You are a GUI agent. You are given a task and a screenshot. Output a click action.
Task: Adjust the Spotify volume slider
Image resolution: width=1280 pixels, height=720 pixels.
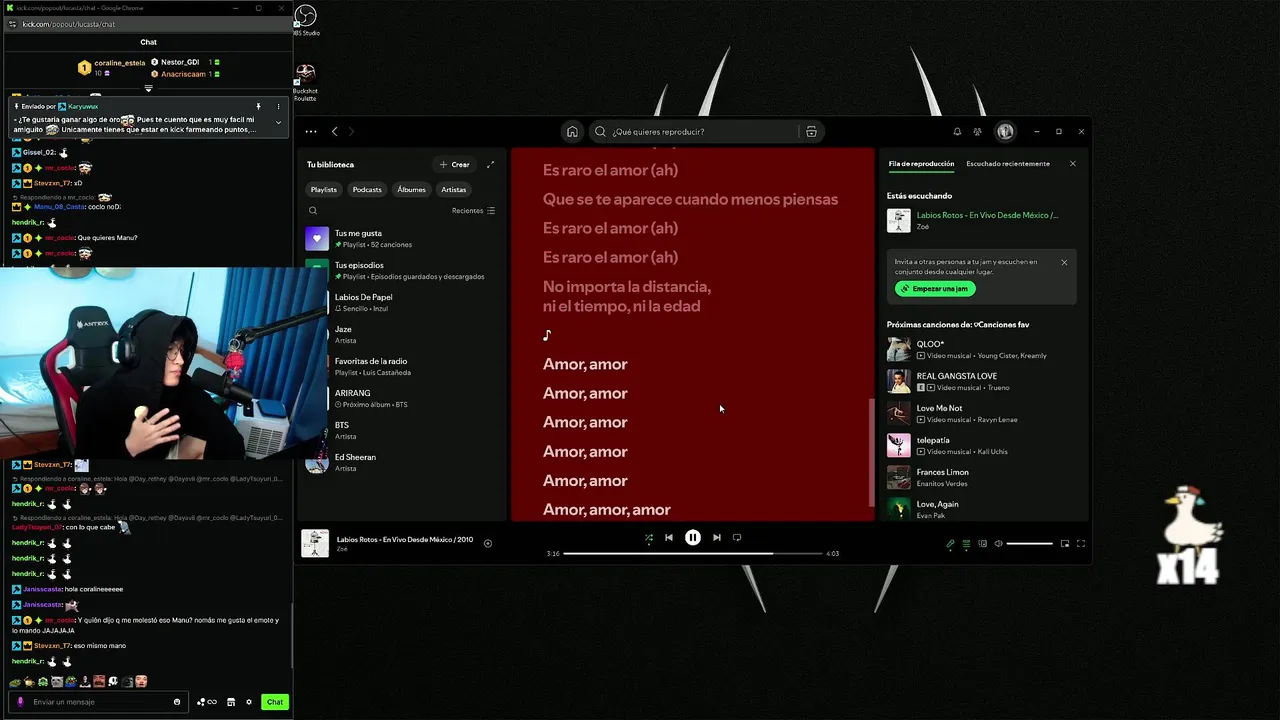[x=1029, y=544]
